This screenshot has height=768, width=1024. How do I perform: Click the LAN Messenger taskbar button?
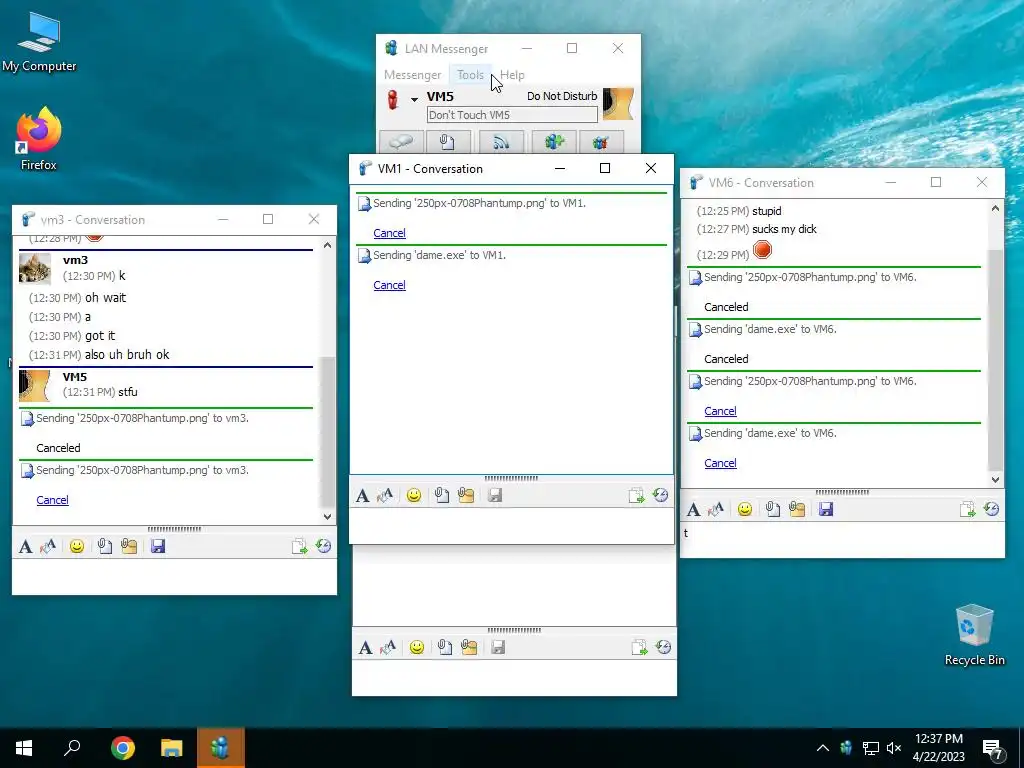221,748
